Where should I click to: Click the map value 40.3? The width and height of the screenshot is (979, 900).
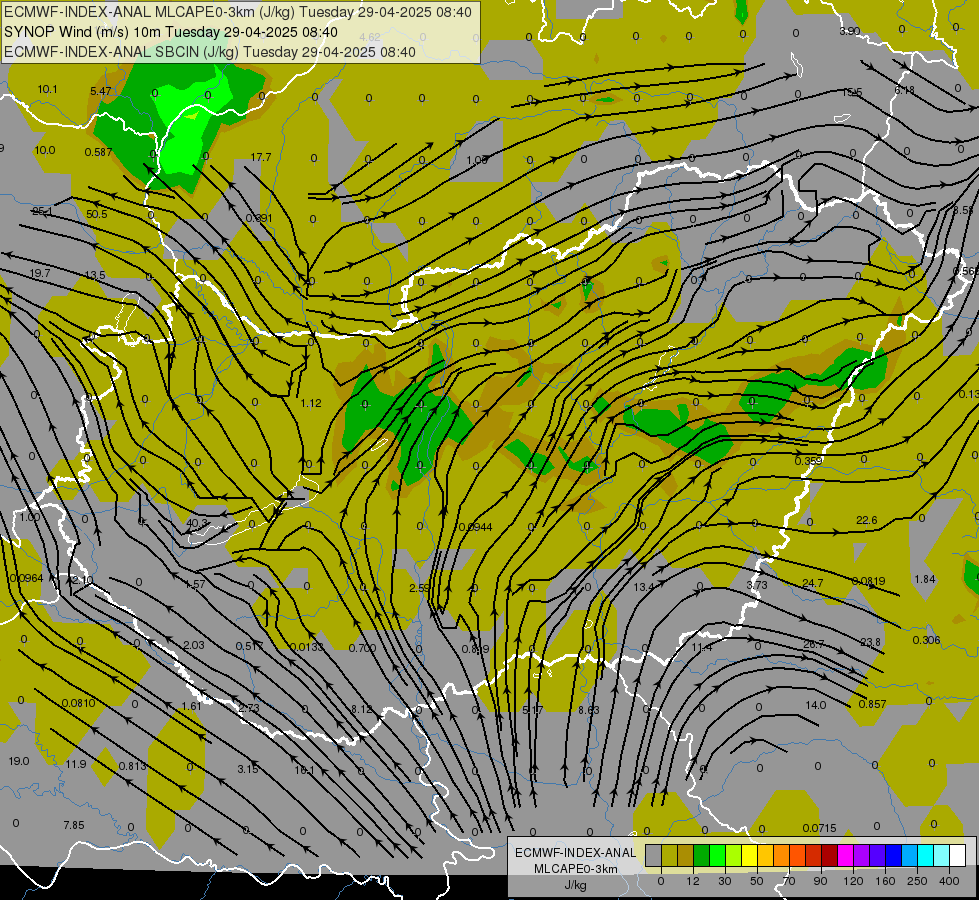(197, 523)
